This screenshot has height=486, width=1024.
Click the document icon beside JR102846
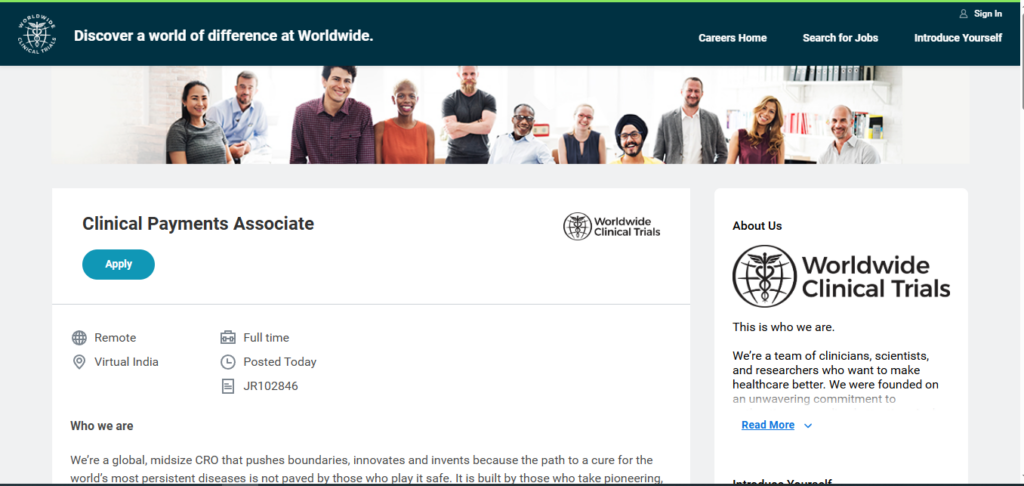click(x=227, y=387)
